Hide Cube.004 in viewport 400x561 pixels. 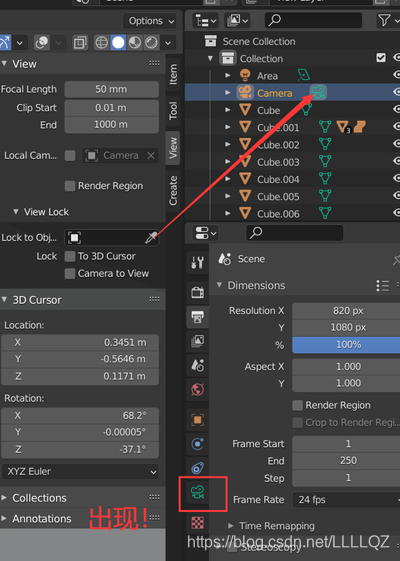click(x=396, y=178)
